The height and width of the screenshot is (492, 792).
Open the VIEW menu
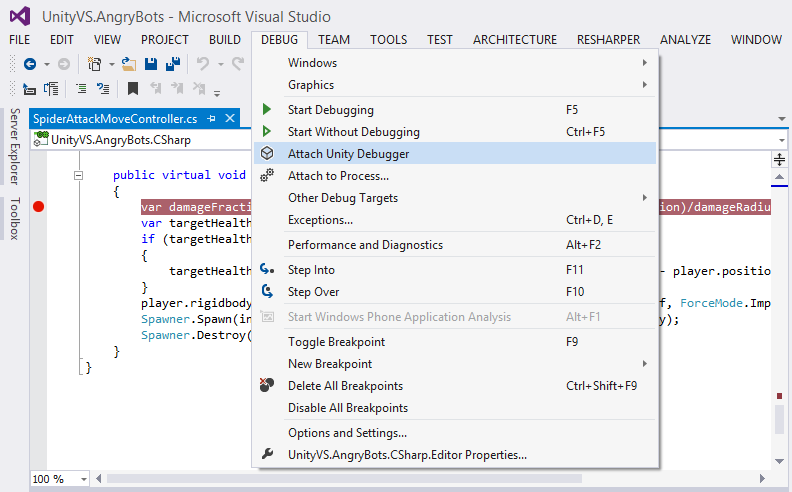click(x=107, y=39)
